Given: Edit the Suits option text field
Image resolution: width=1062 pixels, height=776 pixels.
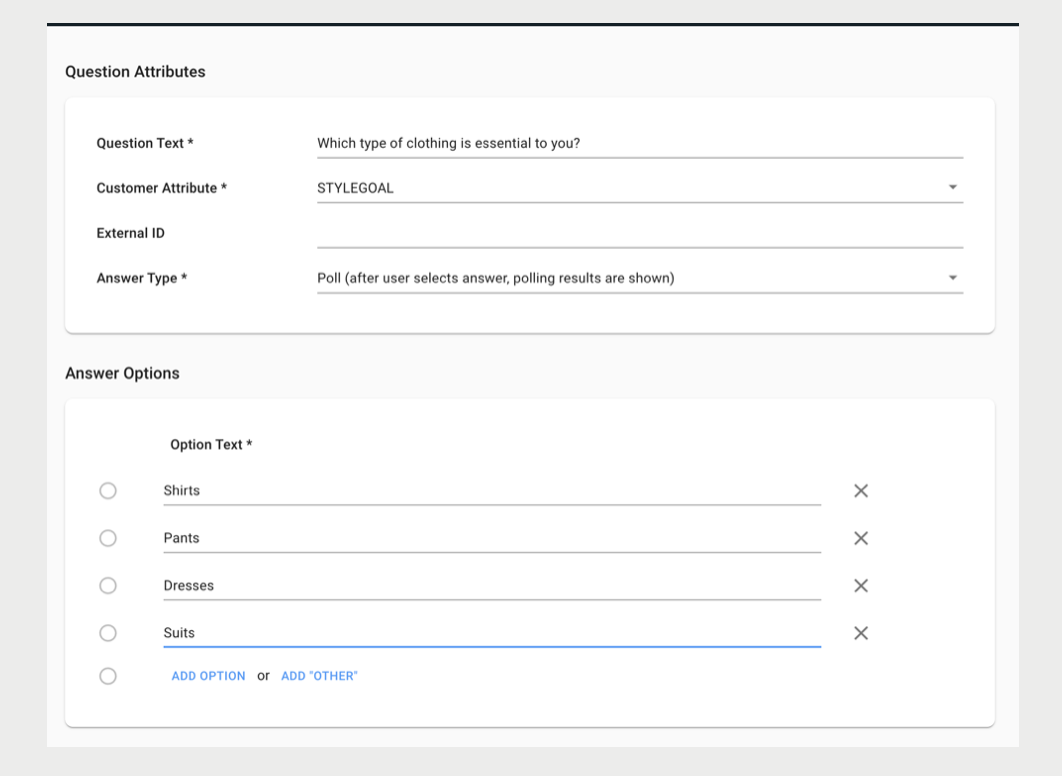Looking at the screenshot, I should click(492, 633).
